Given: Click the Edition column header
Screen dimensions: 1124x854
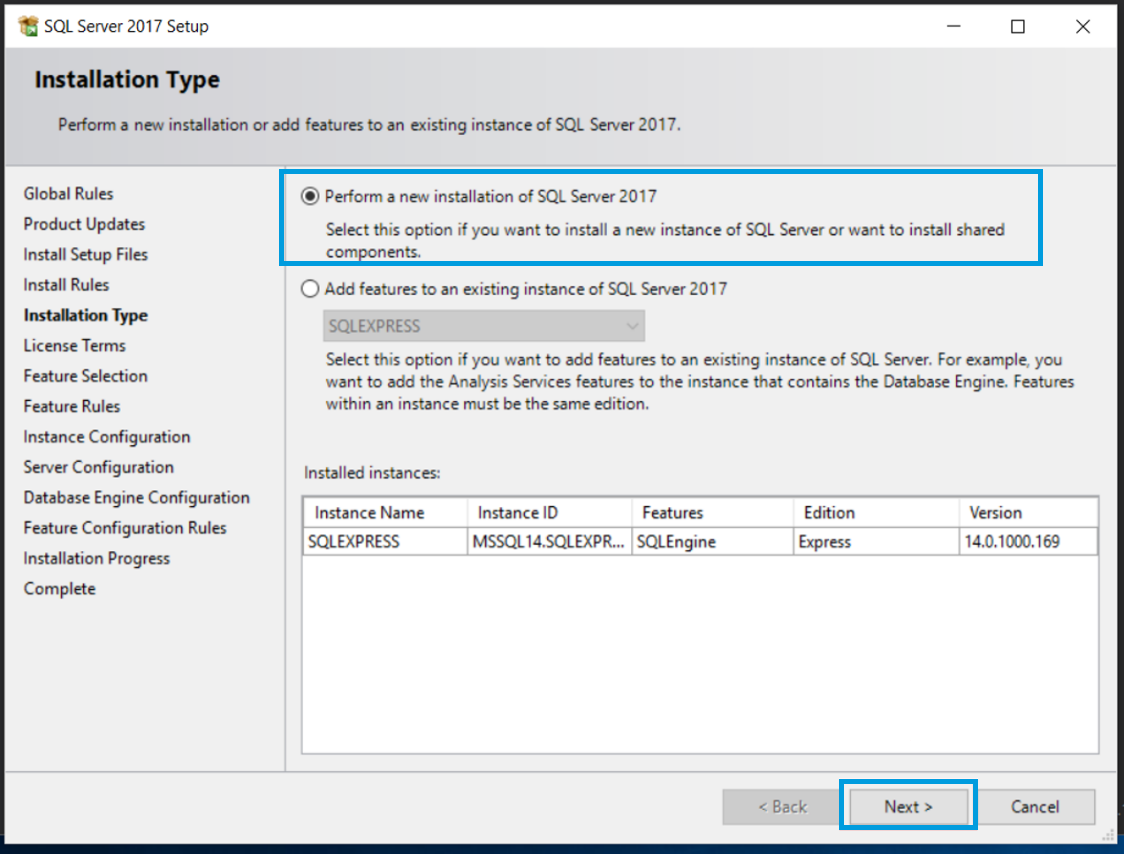Looking at the screenshot, I should coord(876,512).
